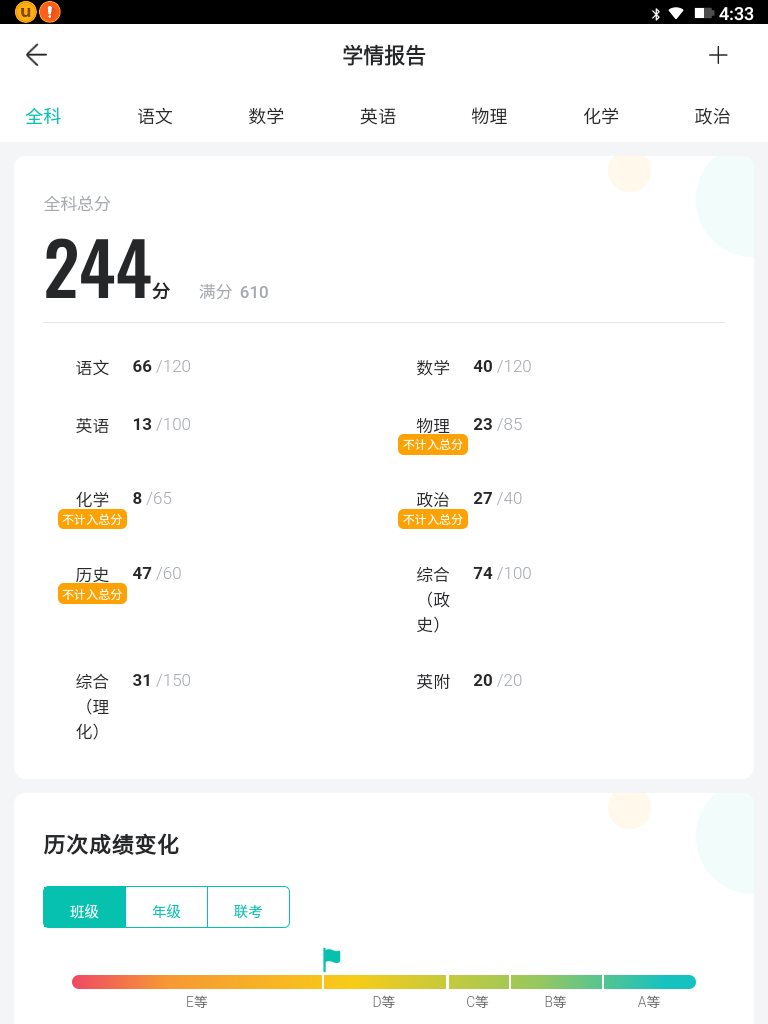Go to the 物理 tab

pyautogui.click(x=489, y=116)
